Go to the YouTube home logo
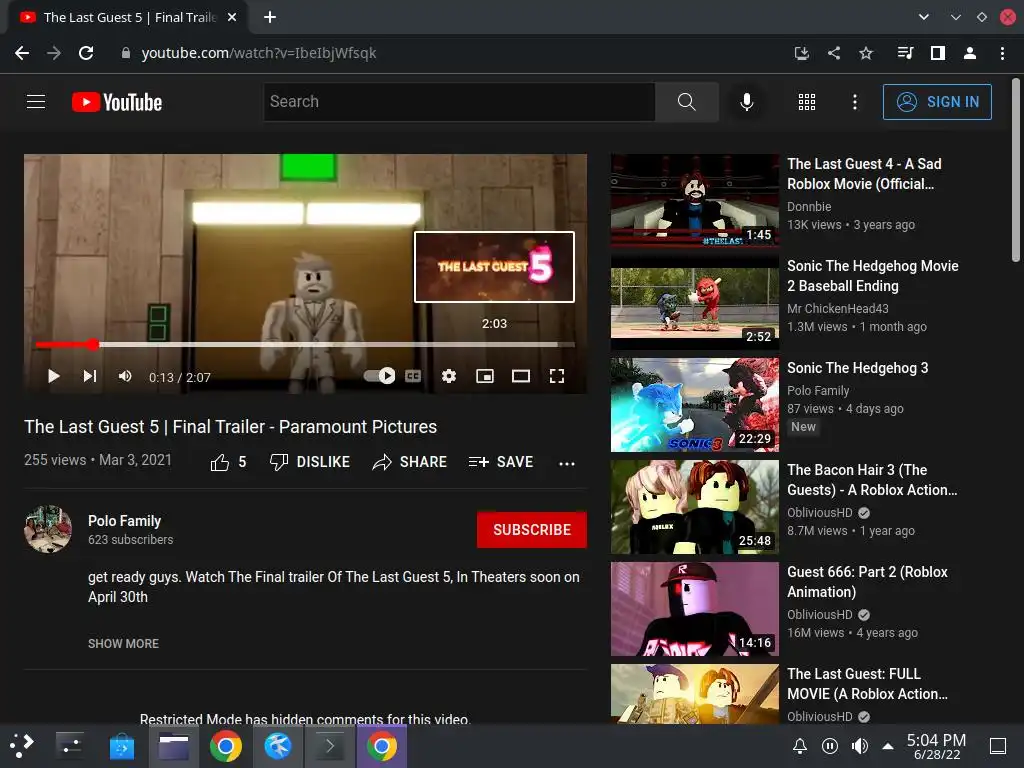1024x768 pixels. coord(117,102)
